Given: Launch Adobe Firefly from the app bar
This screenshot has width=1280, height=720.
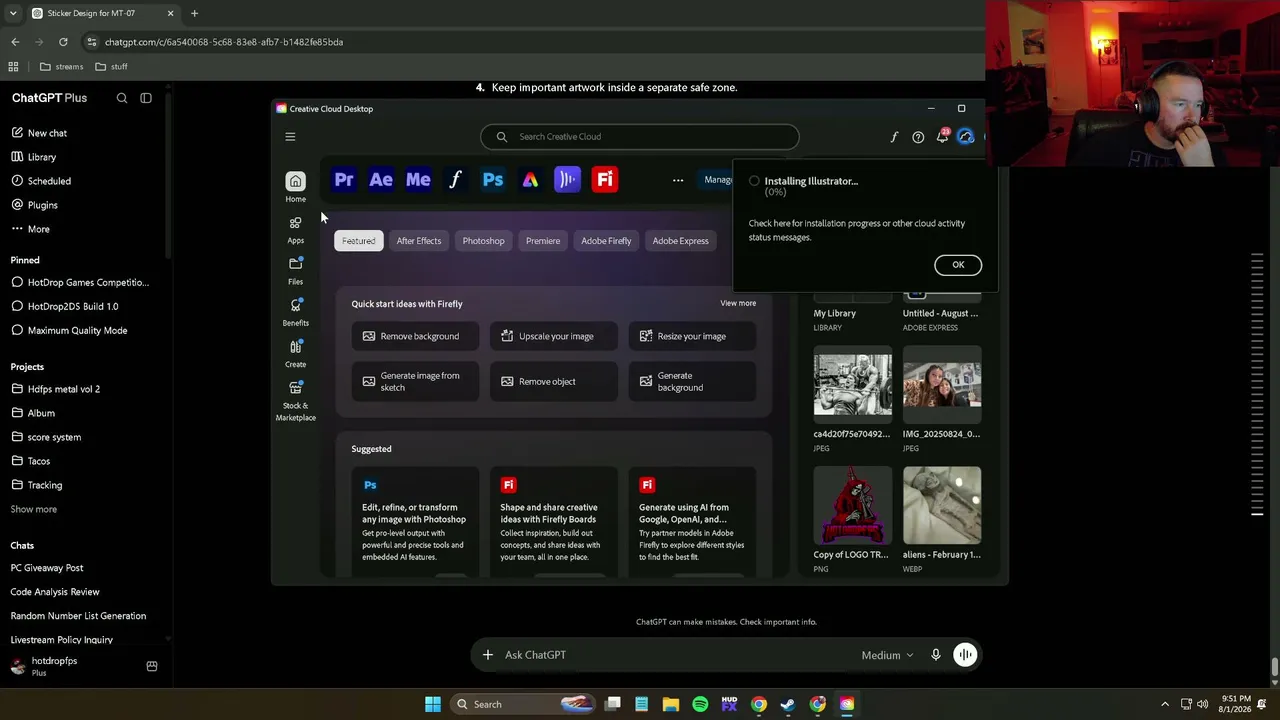Looking at the screenshot, I should tap(604, 180).
